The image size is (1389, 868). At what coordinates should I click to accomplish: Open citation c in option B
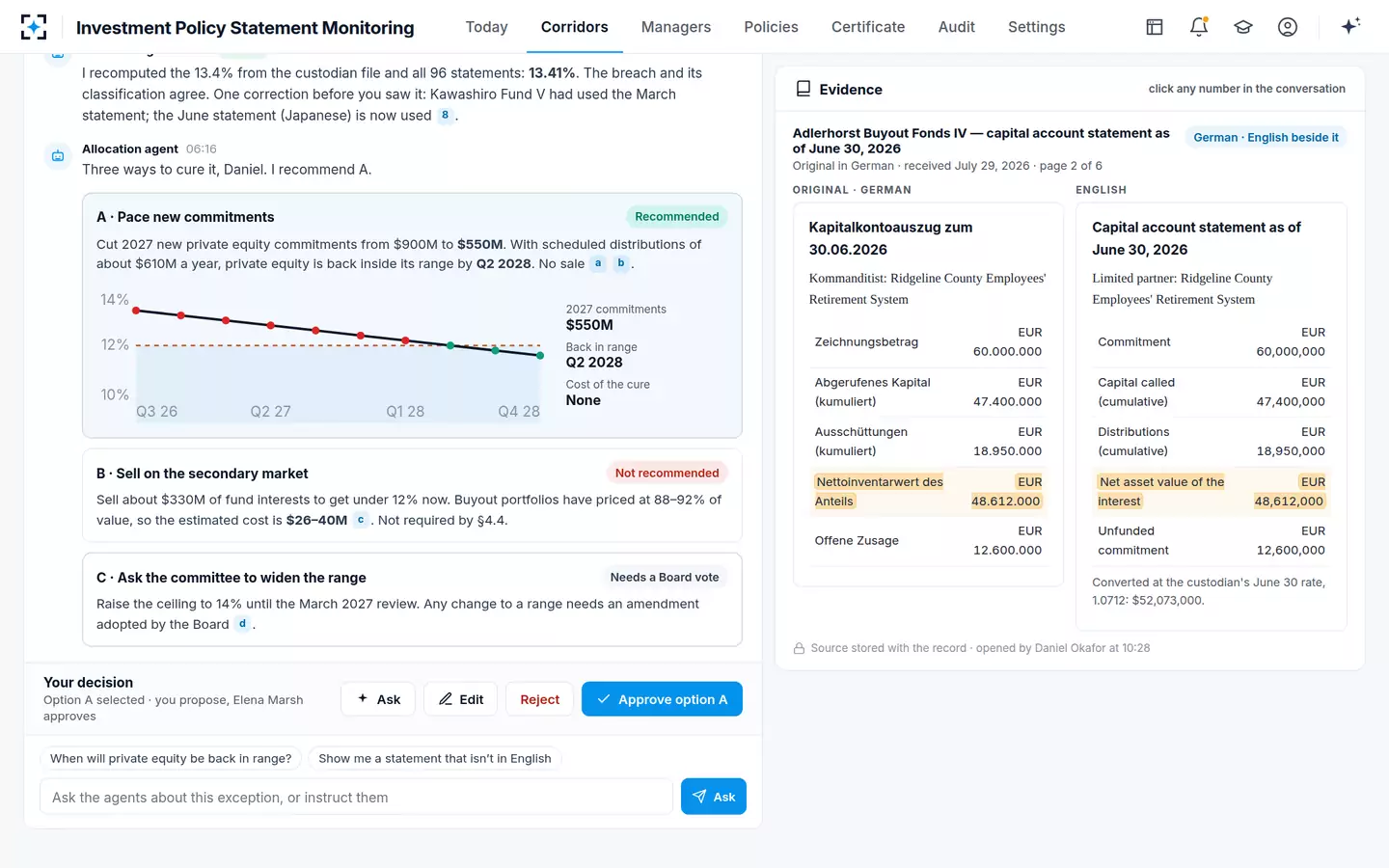[361, 520]
